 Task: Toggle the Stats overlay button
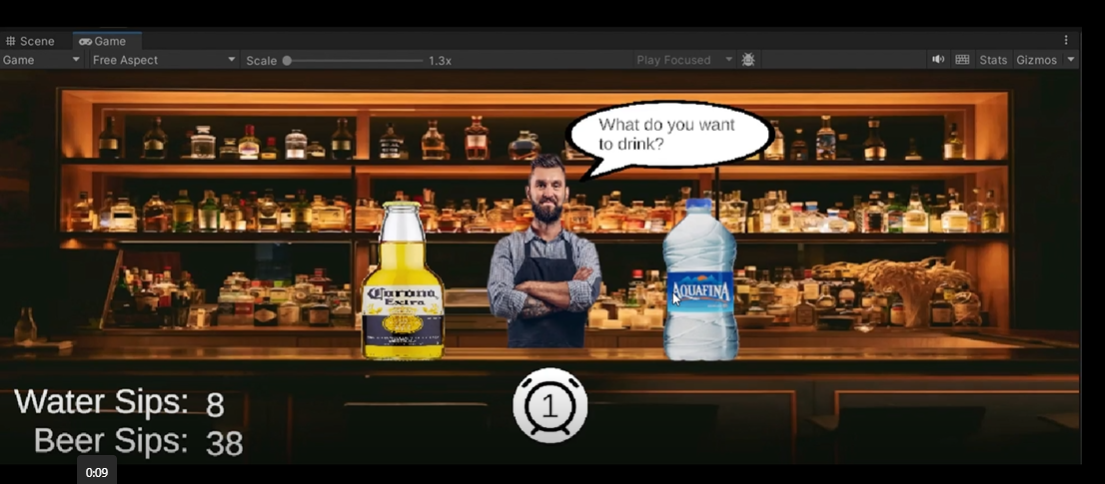pyautogui.click(x=993, y=60)
